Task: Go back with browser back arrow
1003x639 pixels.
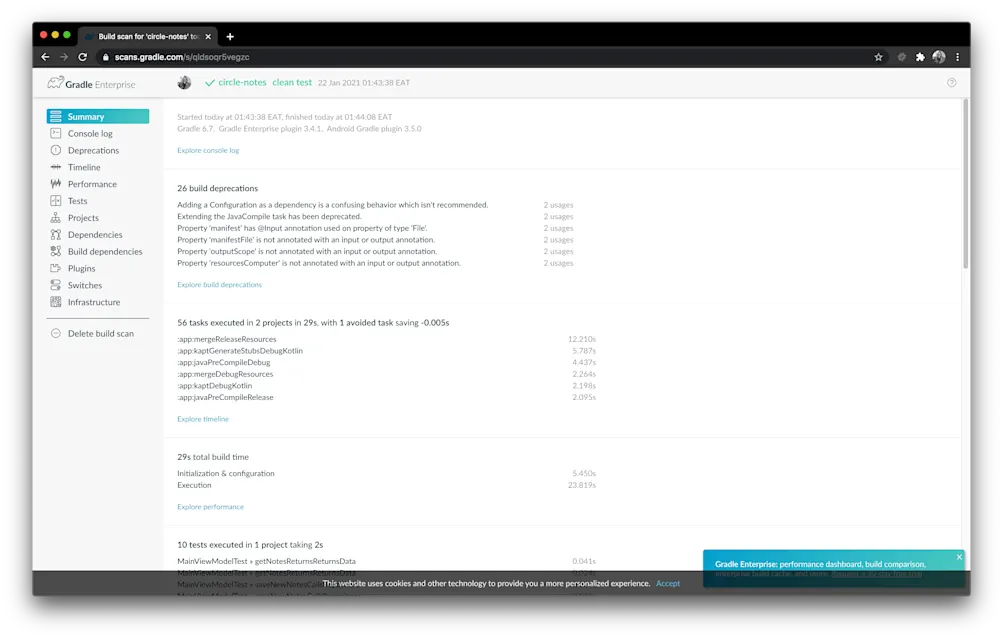Action: tap(45, 57)
